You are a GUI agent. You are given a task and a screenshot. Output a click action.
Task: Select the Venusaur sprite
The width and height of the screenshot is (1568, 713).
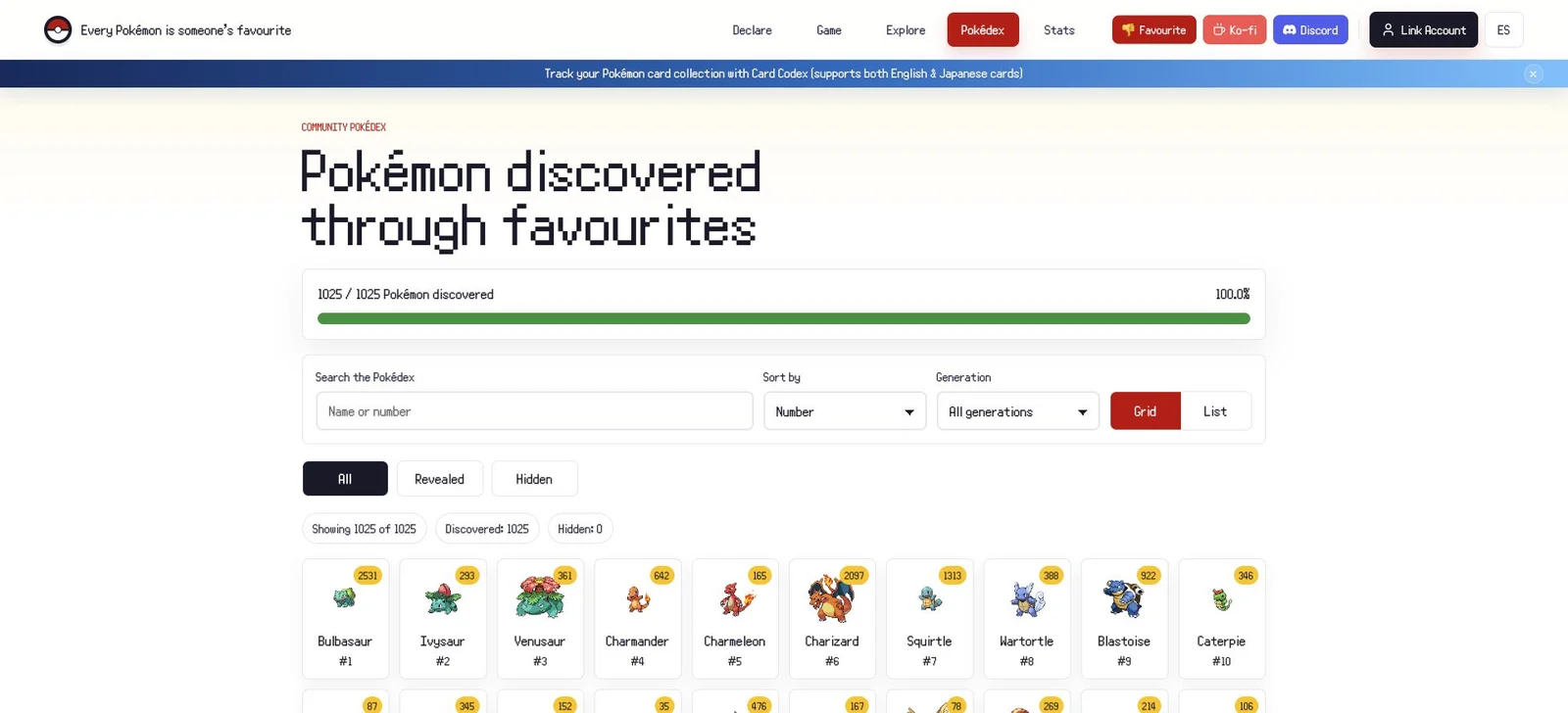pos(540,595)
